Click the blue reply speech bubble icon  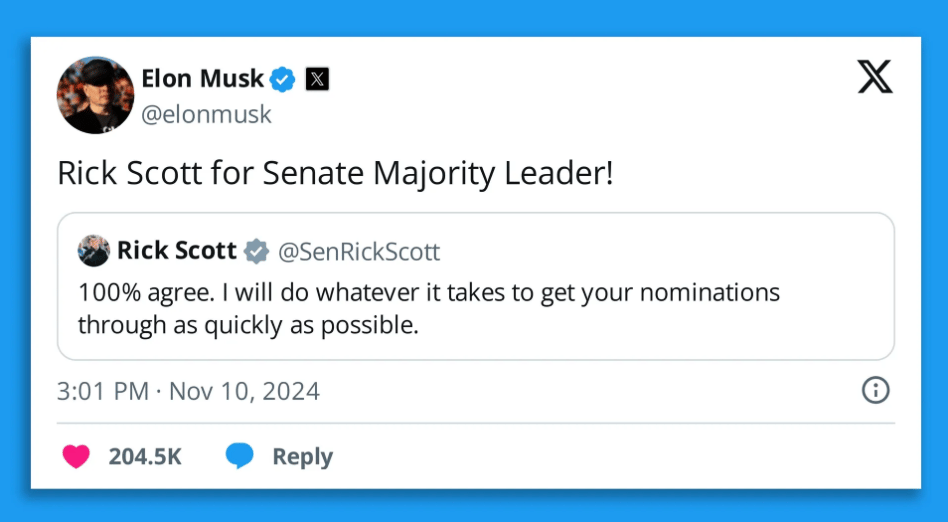click(239, 456)
